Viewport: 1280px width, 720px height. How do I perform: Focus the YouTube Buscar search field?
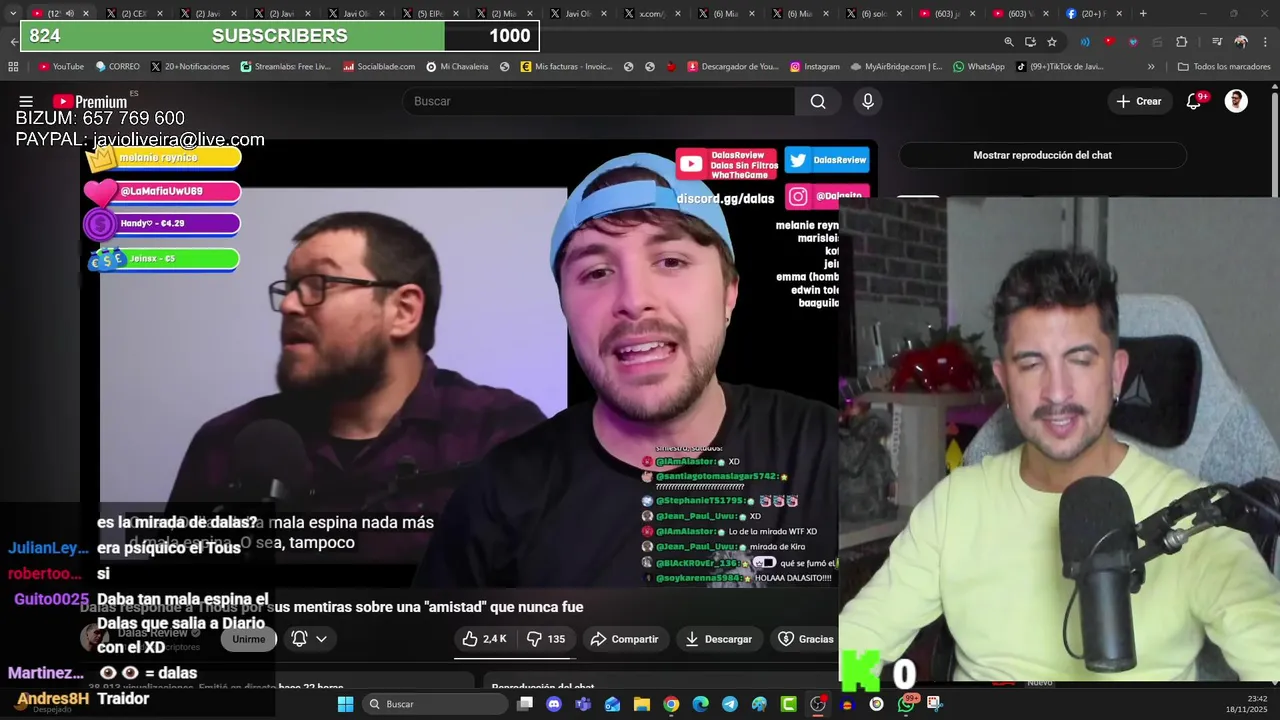point(598,101)
